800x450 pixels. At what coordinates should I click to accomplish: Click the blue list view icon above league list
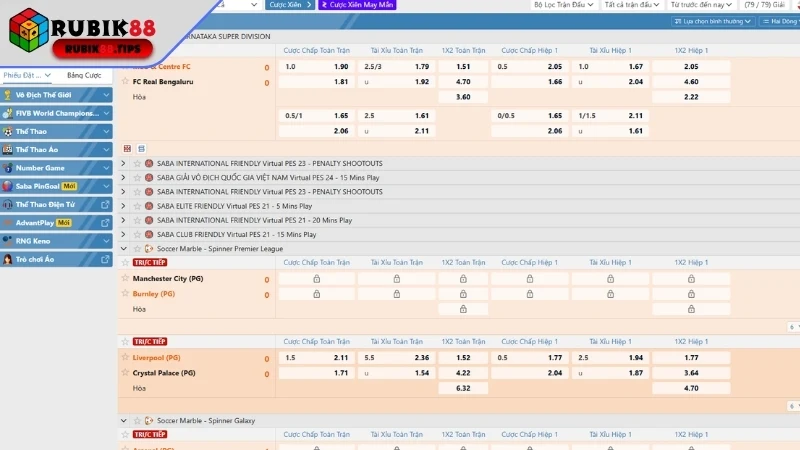141,148
